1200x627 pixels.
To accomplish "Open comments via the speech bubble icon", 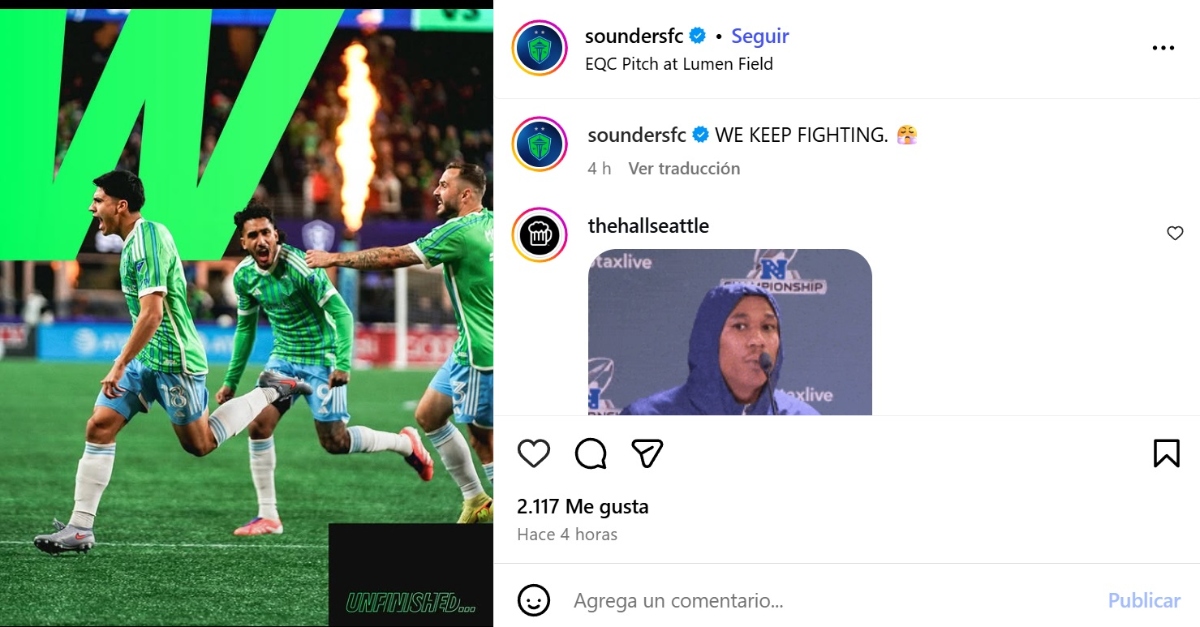I will (591, 454).
